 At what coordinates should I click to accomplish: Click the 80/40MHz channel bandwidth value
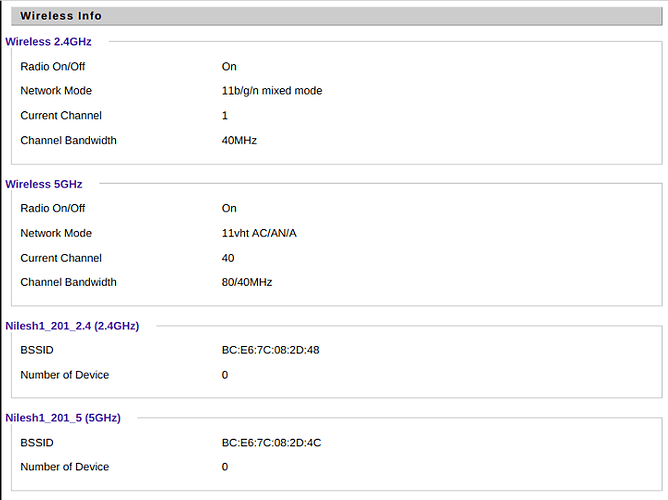pyautogui.click(x=247, y=282)
